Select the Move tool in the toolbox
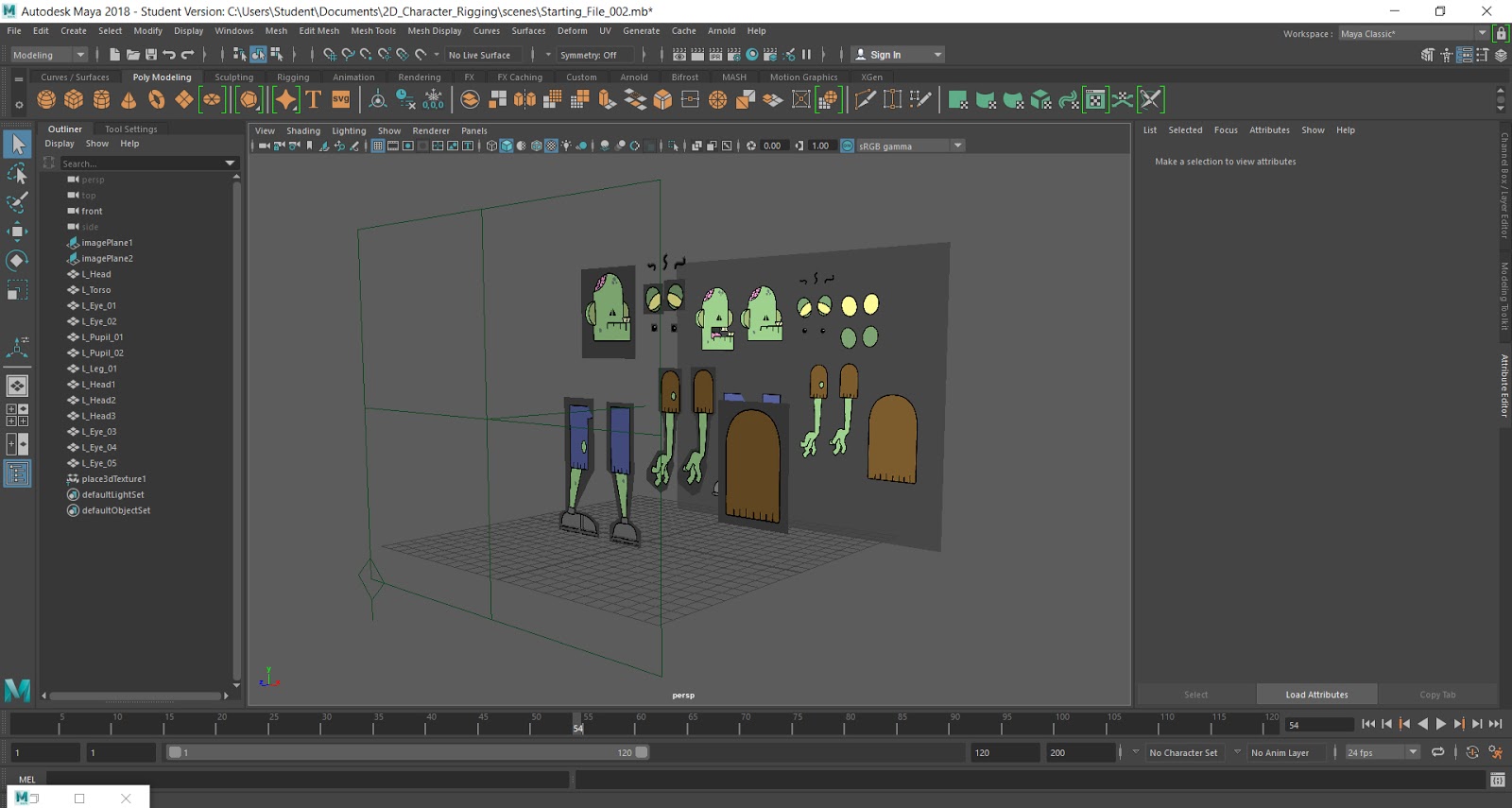The height and width of the screenshot is (808, 1512). [x=17, y=232]
